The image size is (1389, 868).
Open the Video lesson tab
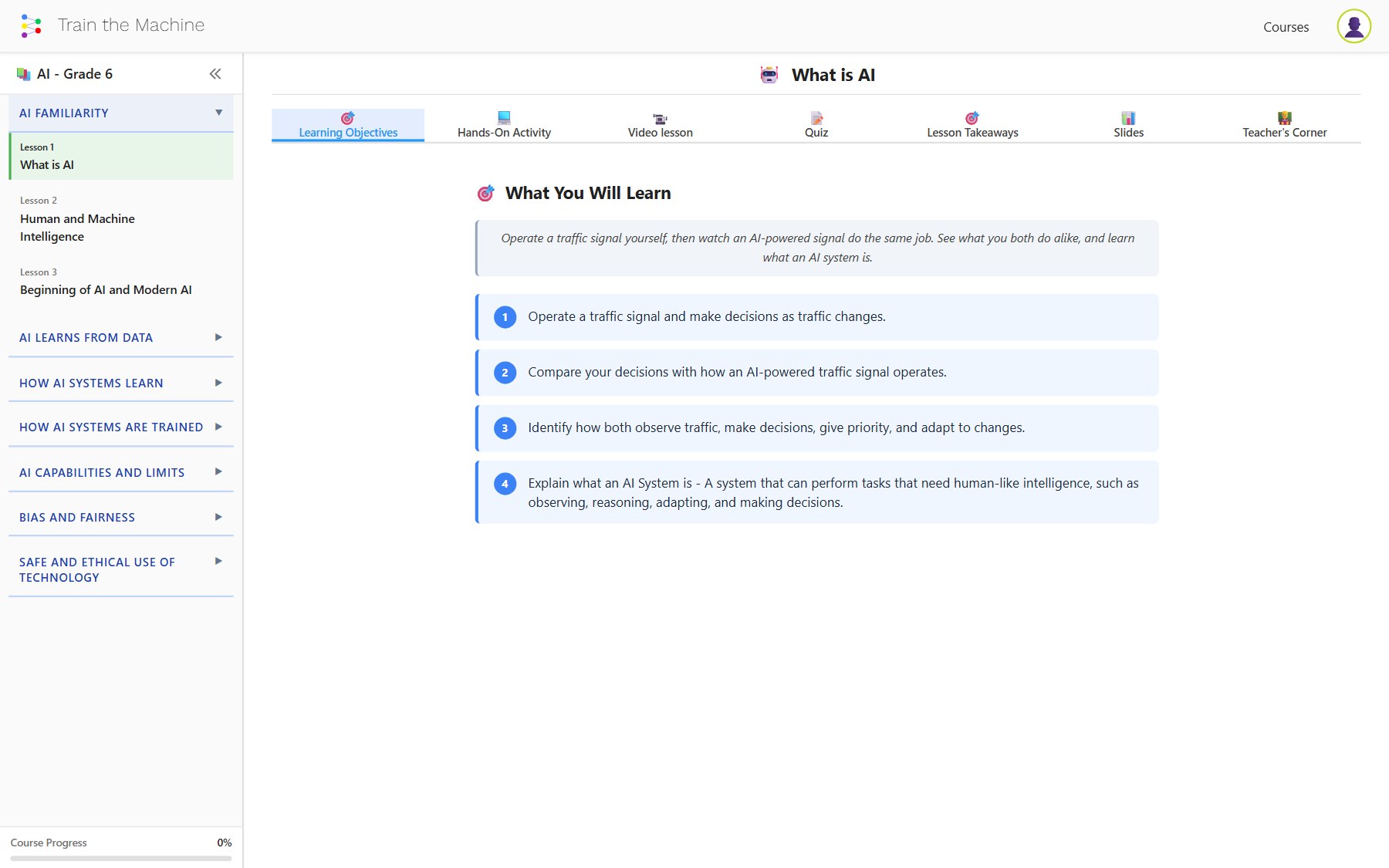coord(661,125)
